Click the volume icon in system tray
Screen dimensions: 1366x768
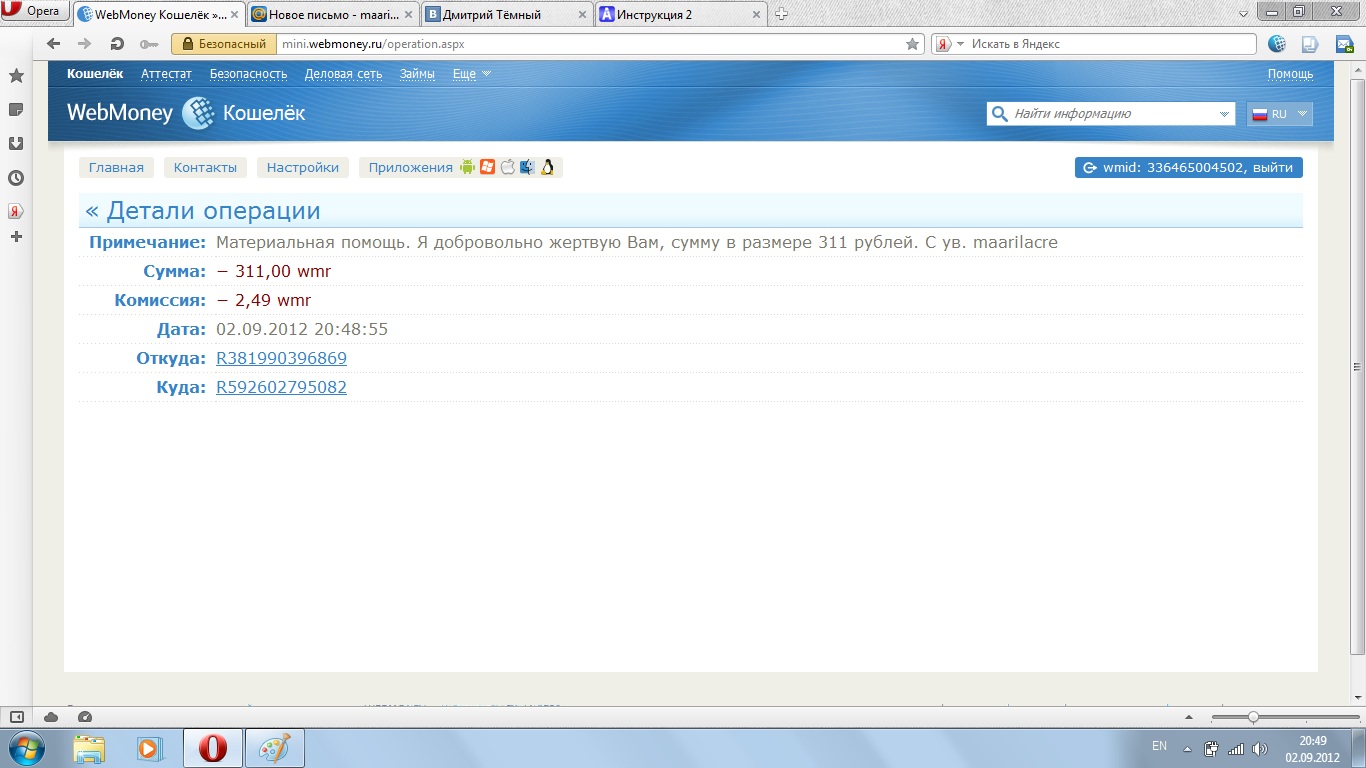click(x=1259, y=748)
